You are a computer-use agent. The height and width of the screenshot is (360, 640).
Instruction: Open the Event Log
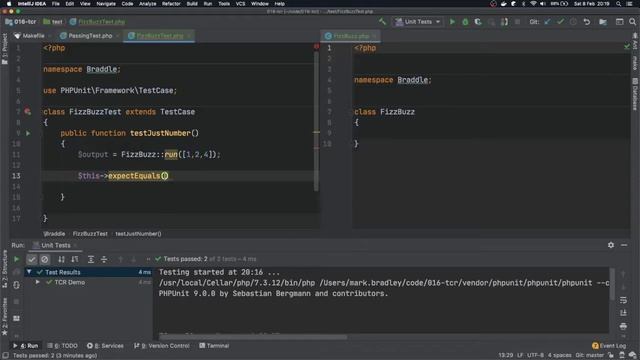(609, 346)
